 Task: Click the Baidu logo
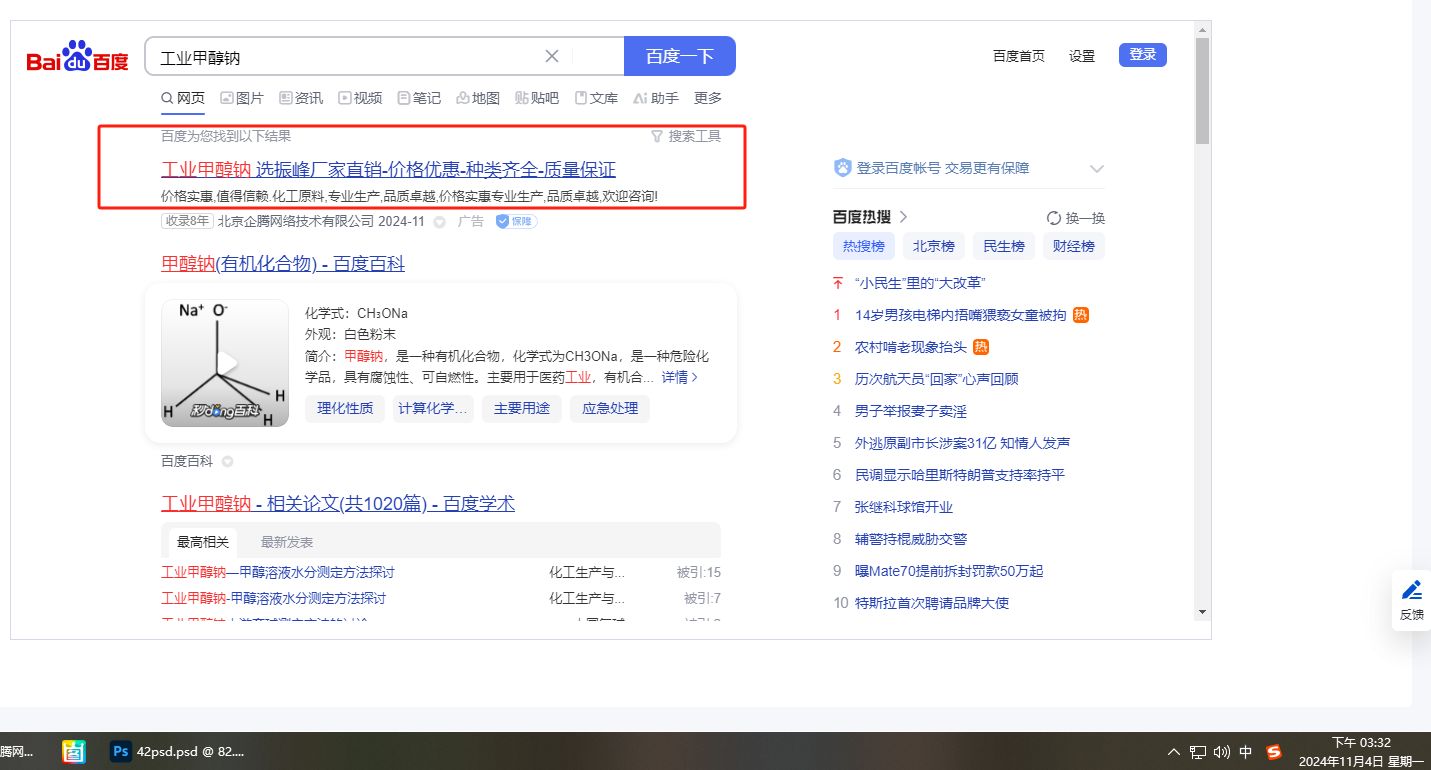point(77,58)
